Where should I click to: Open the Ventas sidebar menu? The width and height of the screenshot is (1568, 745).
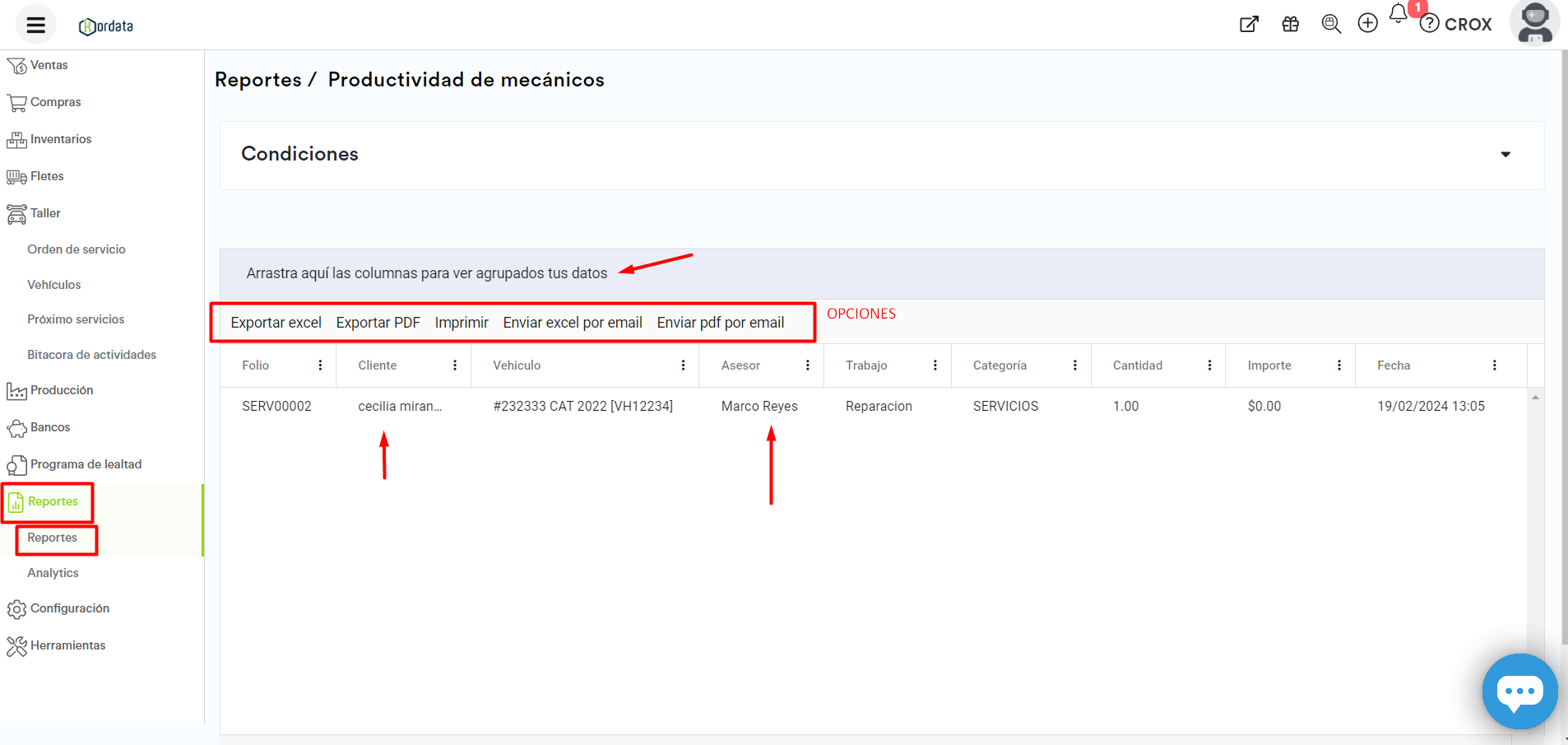pyautogui.click(x=49, y=65)
